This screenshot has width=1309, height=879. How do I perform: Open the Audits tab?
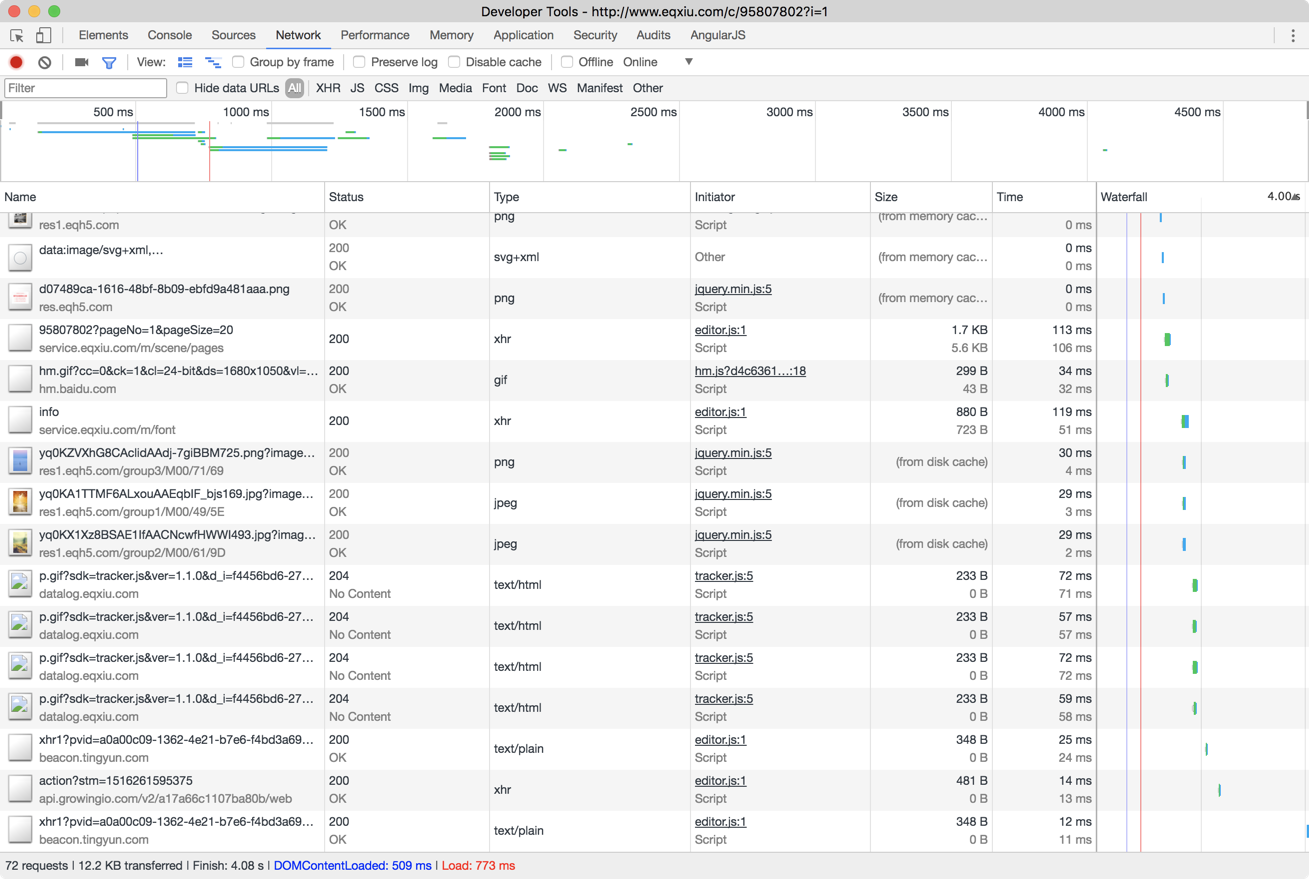coord(653,35)
